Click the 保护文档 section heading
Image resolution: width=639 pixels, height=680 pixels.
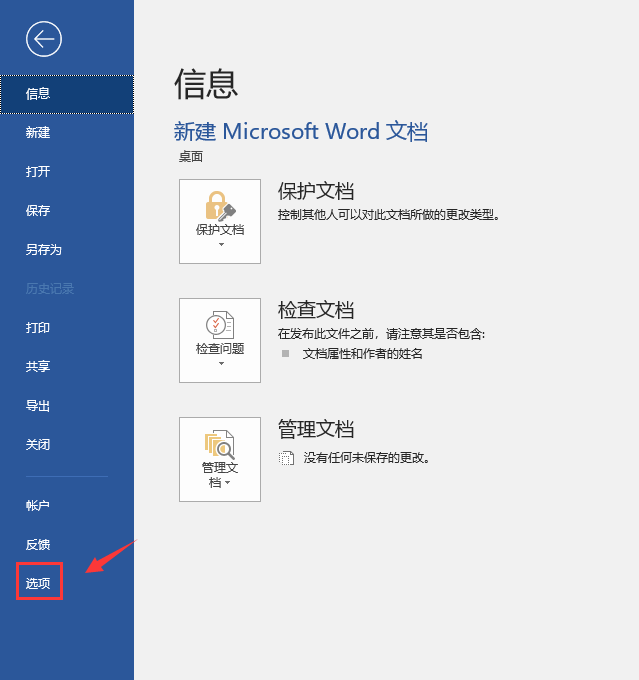[316, 191]
